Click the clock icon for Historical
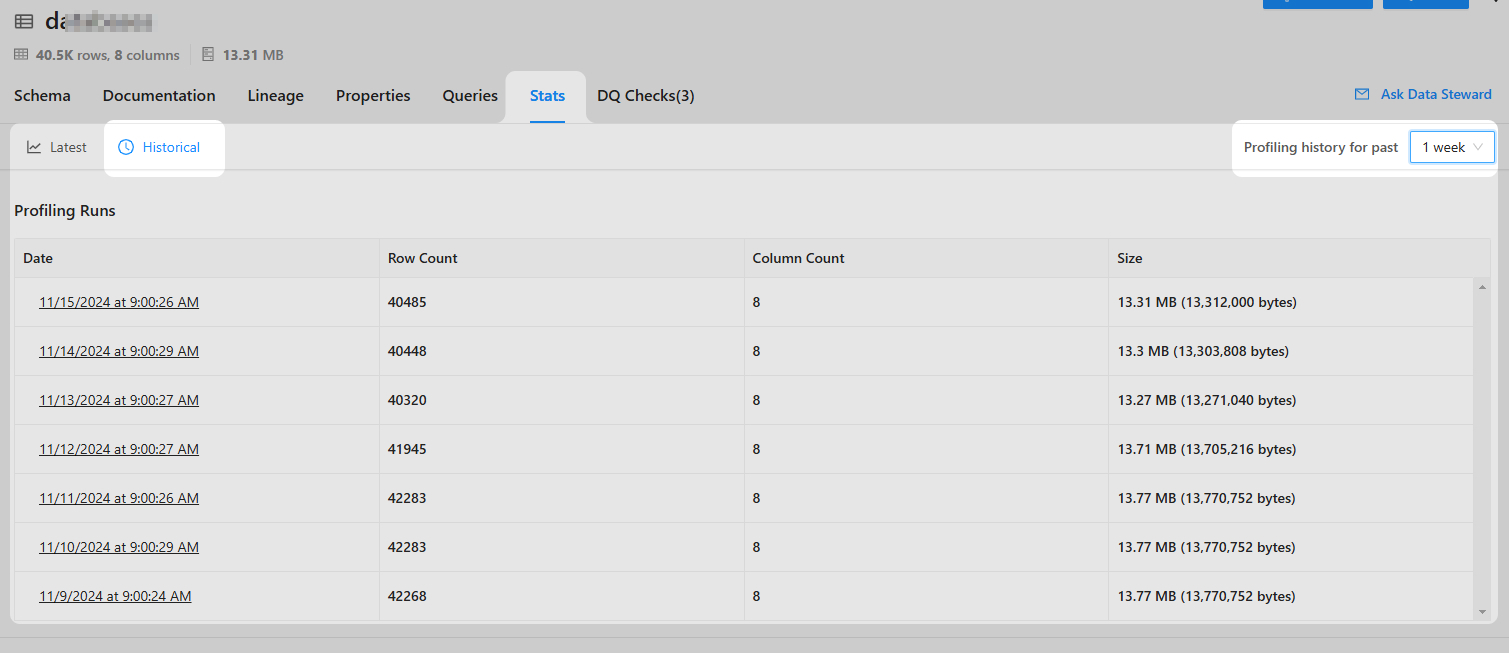This screenshot has width=1509, height=653. 126,147
